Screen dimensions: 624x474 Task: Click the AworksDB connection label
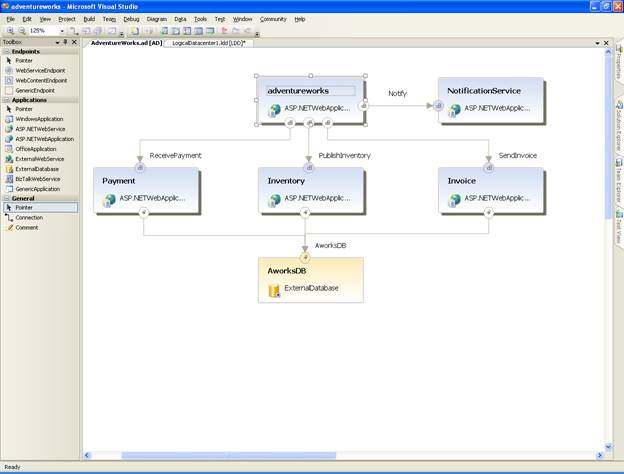pos(331,246)
